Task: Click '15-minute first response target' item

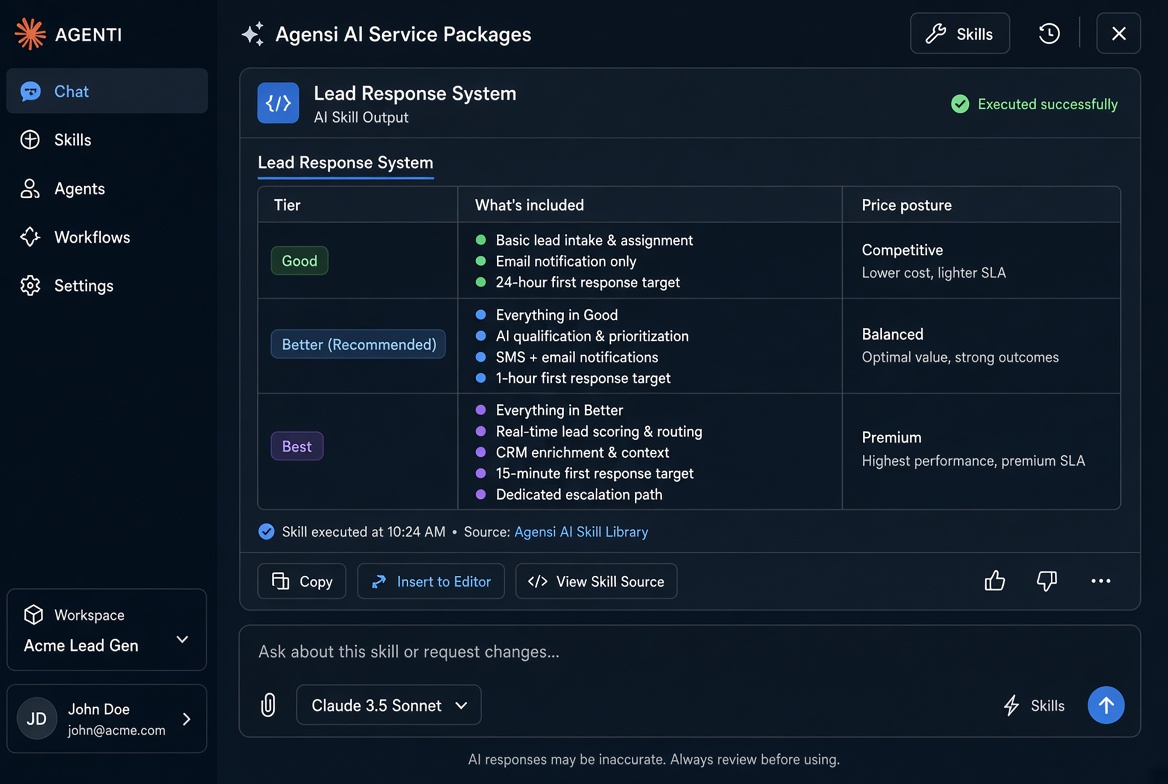Action: tap(594, 473)
